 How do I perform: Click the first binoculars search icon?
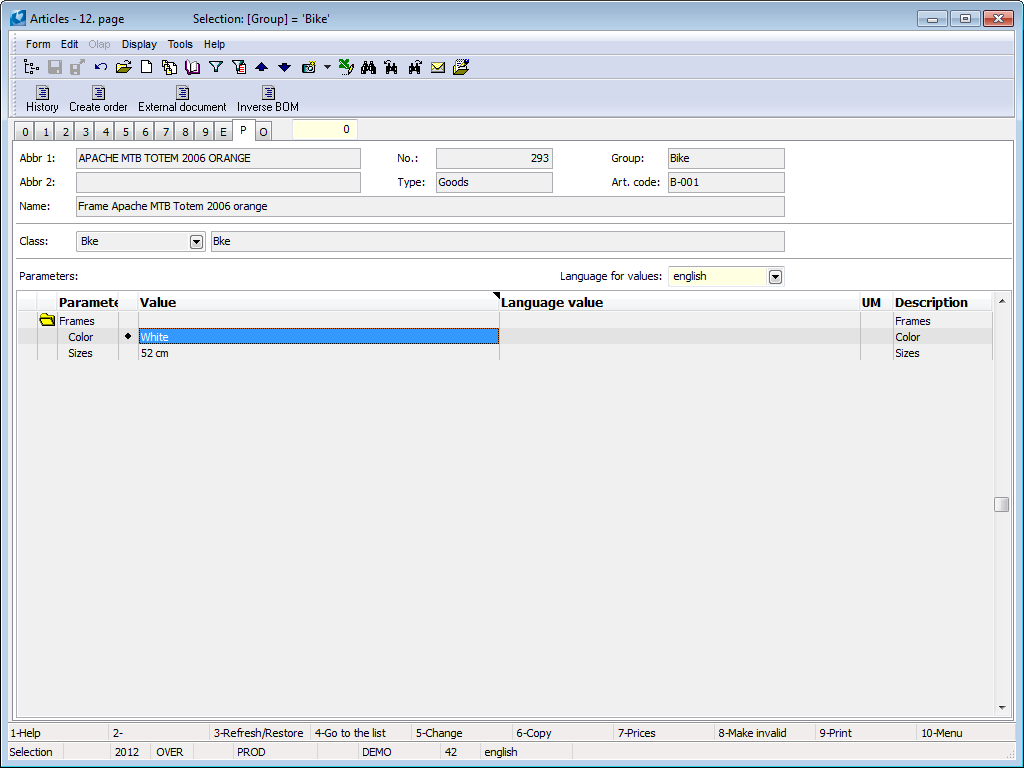click(x=368, y=67)
